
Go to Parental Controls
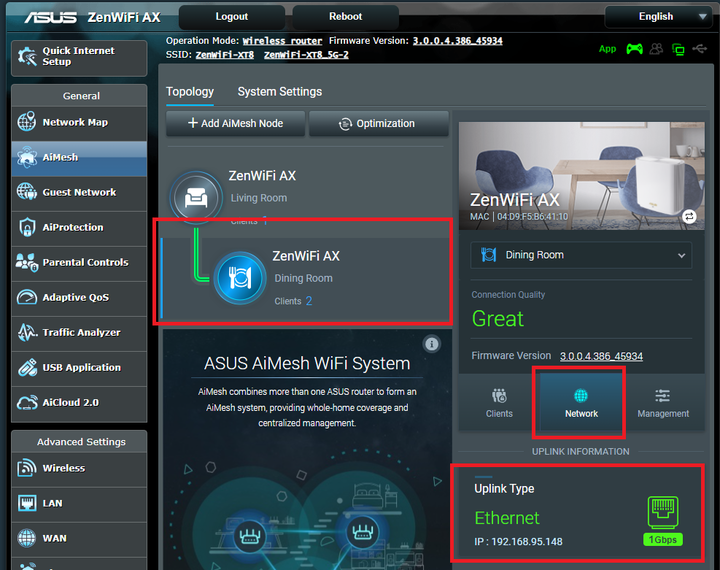pos(79,262)
